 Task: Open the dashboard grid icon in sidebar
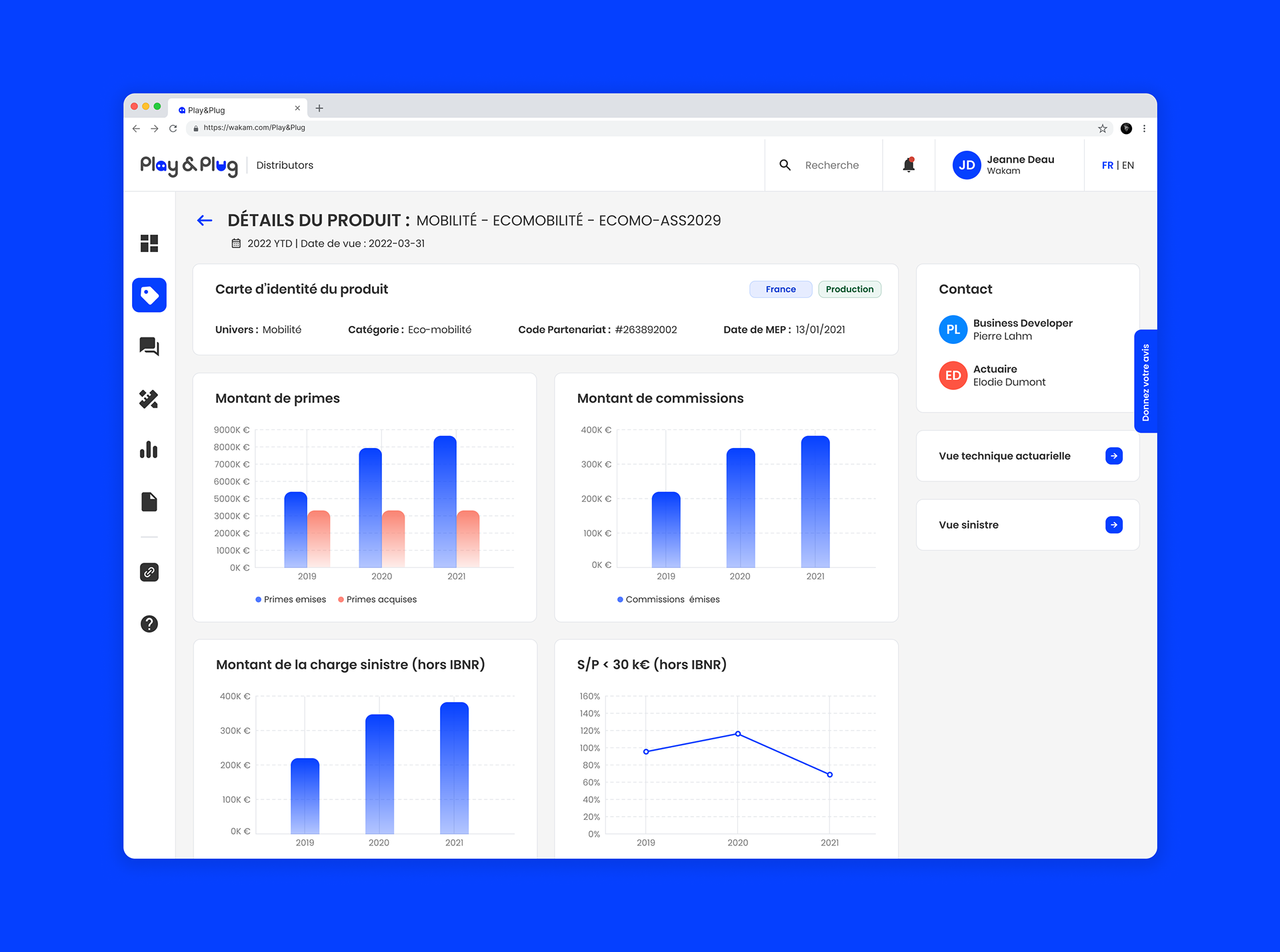(x=149, y=243)
